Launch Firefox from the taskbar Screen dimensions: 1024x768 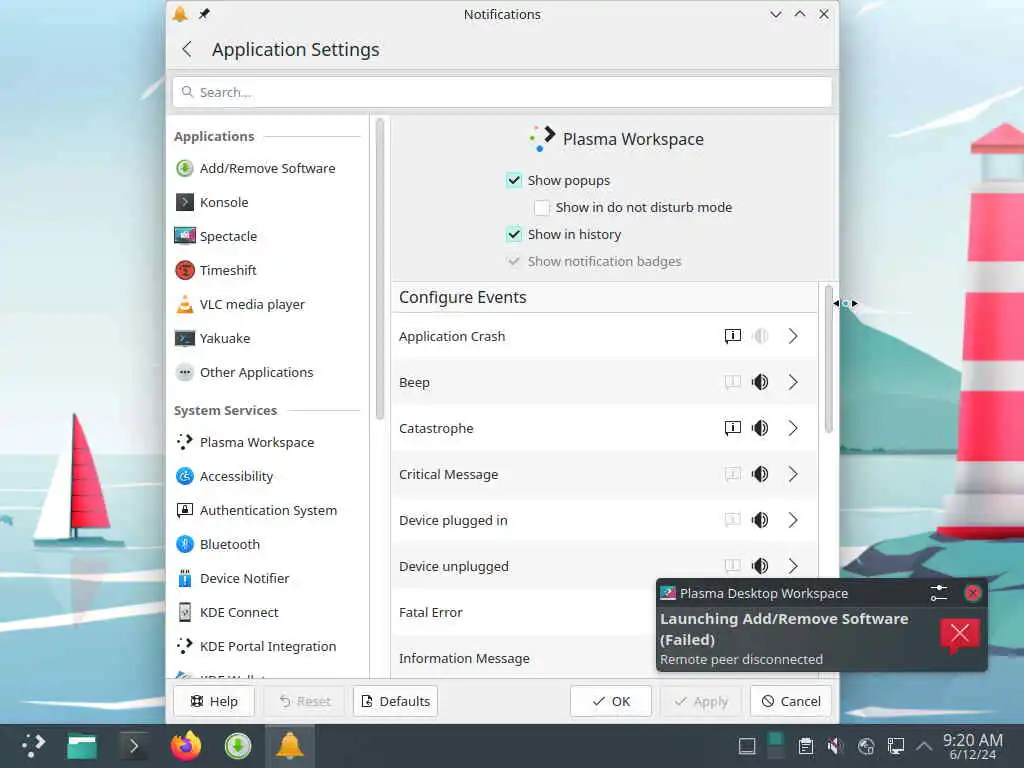pos(185,746)
